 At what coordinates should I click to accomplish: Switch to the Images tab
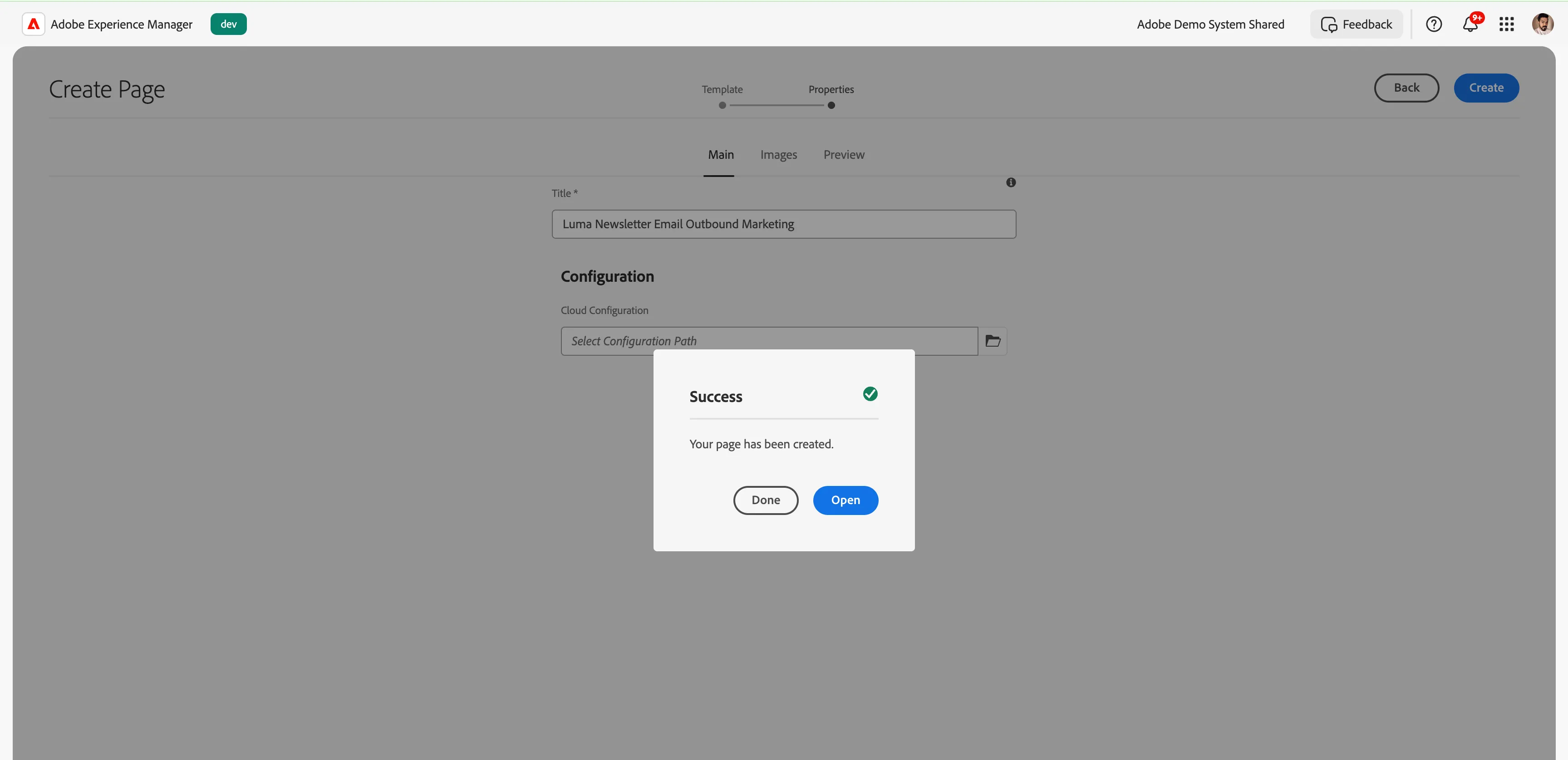[x=778, y=155]
